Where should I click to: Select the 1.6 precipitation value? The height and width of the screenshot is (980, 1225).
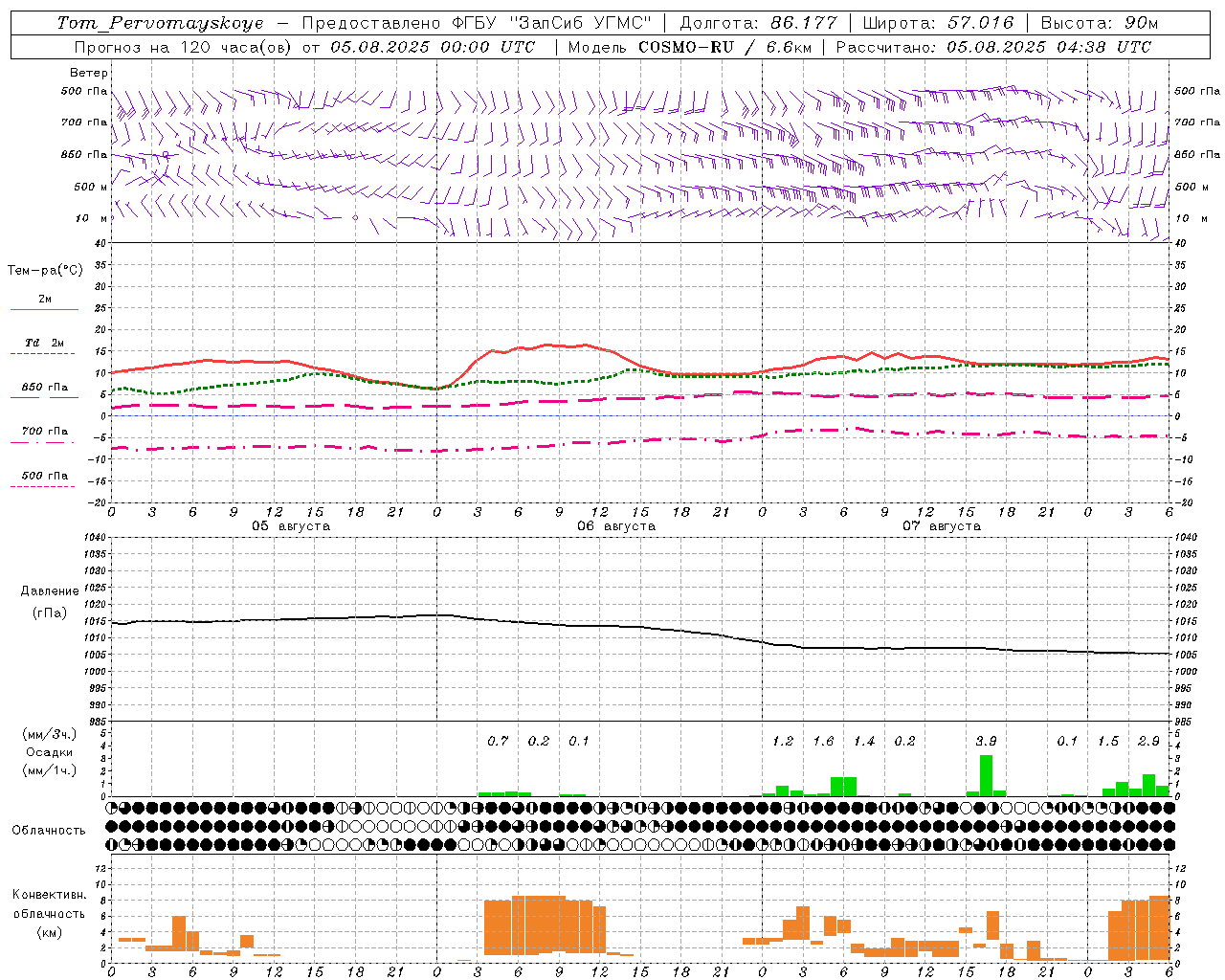click(823, 742)
